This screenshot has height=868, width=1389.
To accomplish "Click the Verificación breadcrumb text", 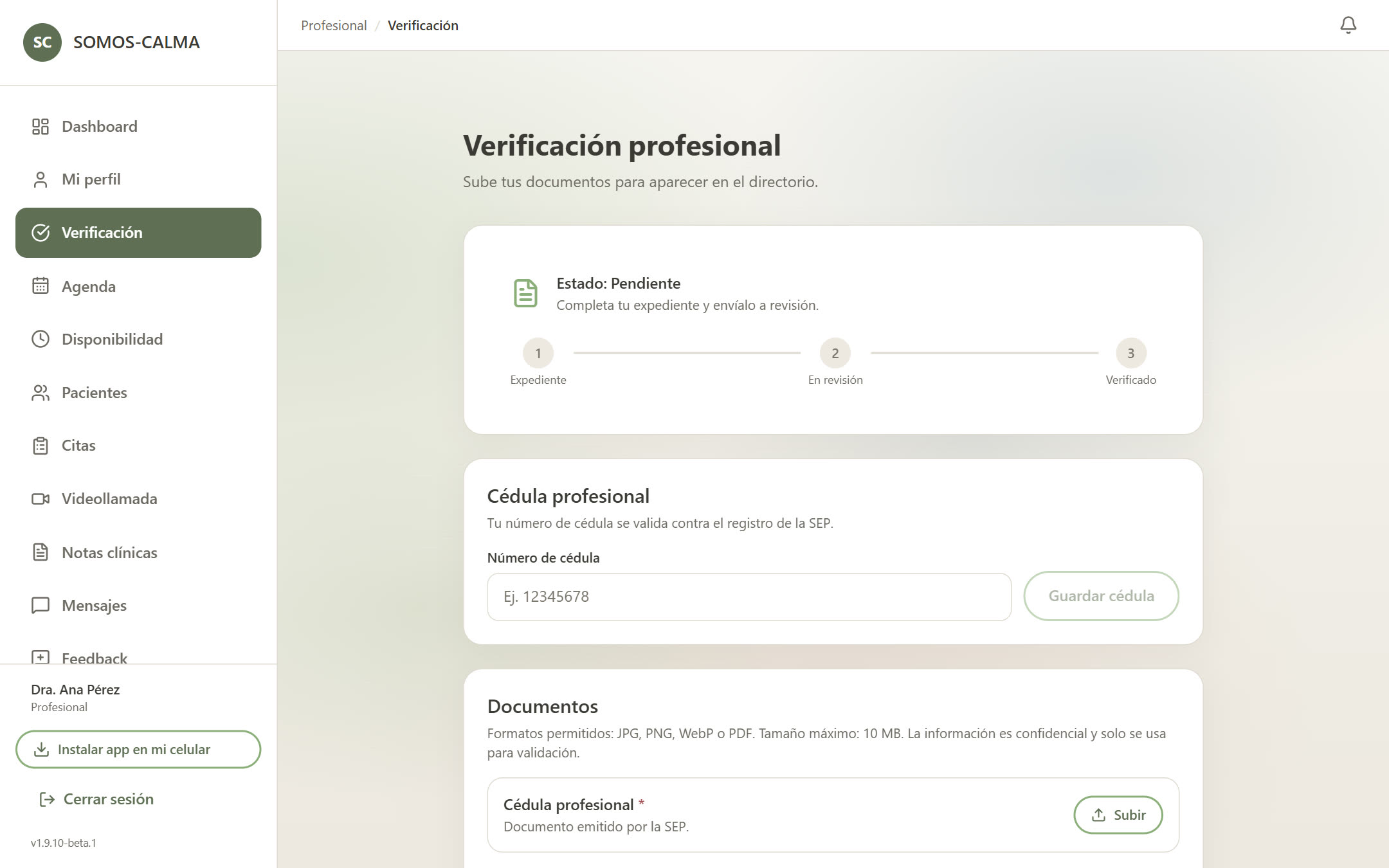I will point(423,25).
